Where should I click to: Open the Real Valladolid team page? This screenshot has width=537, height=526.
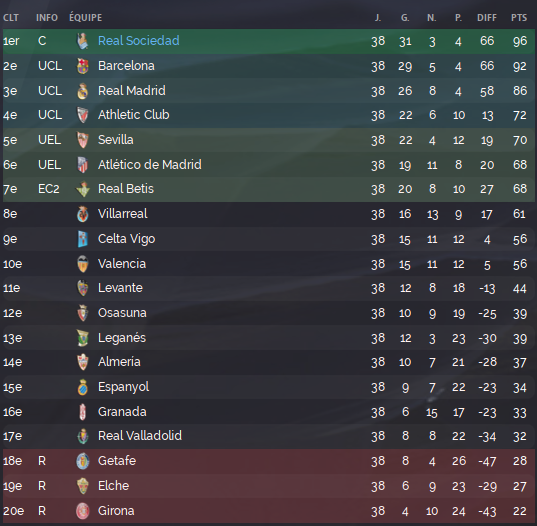click(140, 436)
